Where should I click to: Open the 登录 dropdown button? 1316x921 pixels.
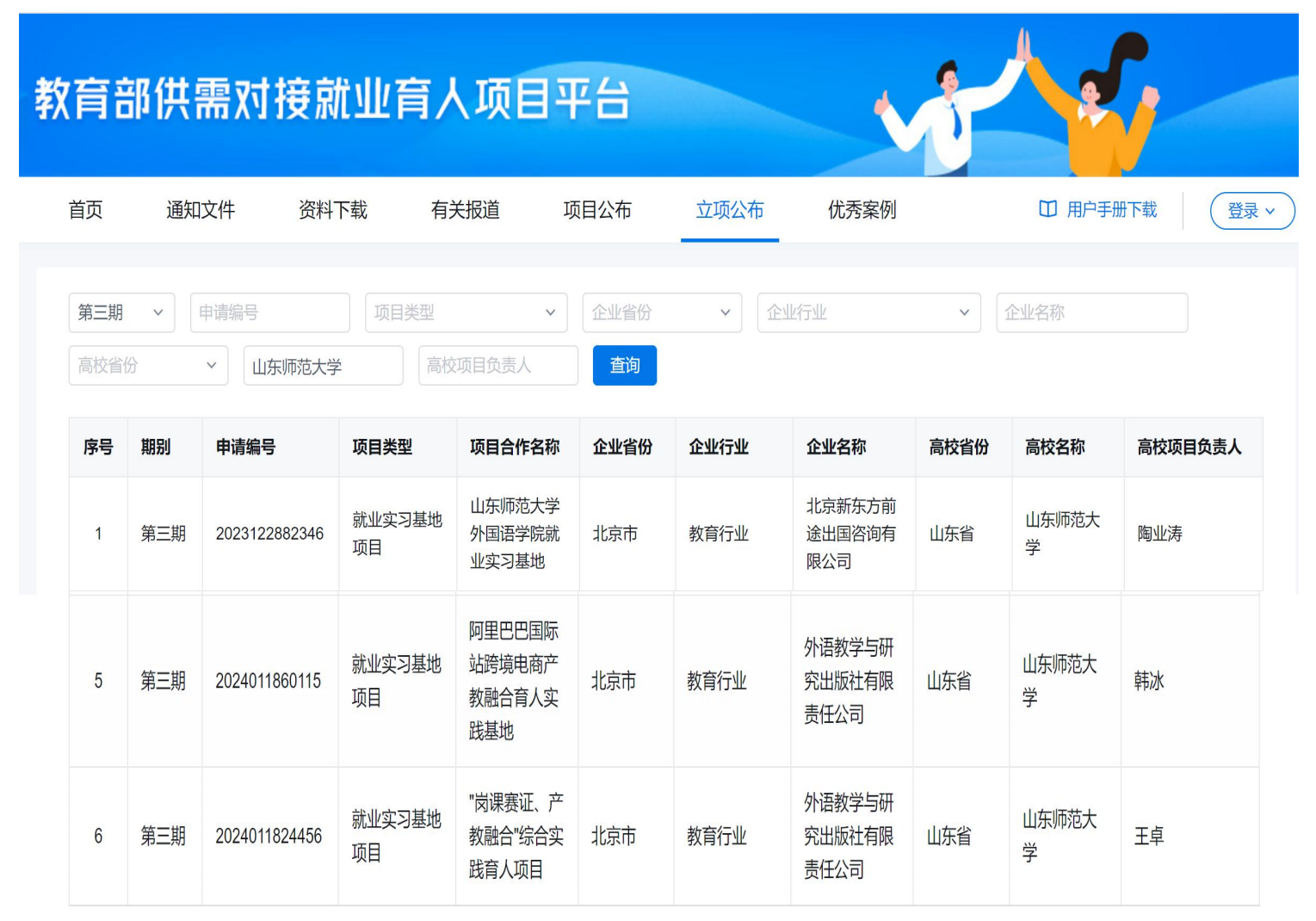(1251, 211)
